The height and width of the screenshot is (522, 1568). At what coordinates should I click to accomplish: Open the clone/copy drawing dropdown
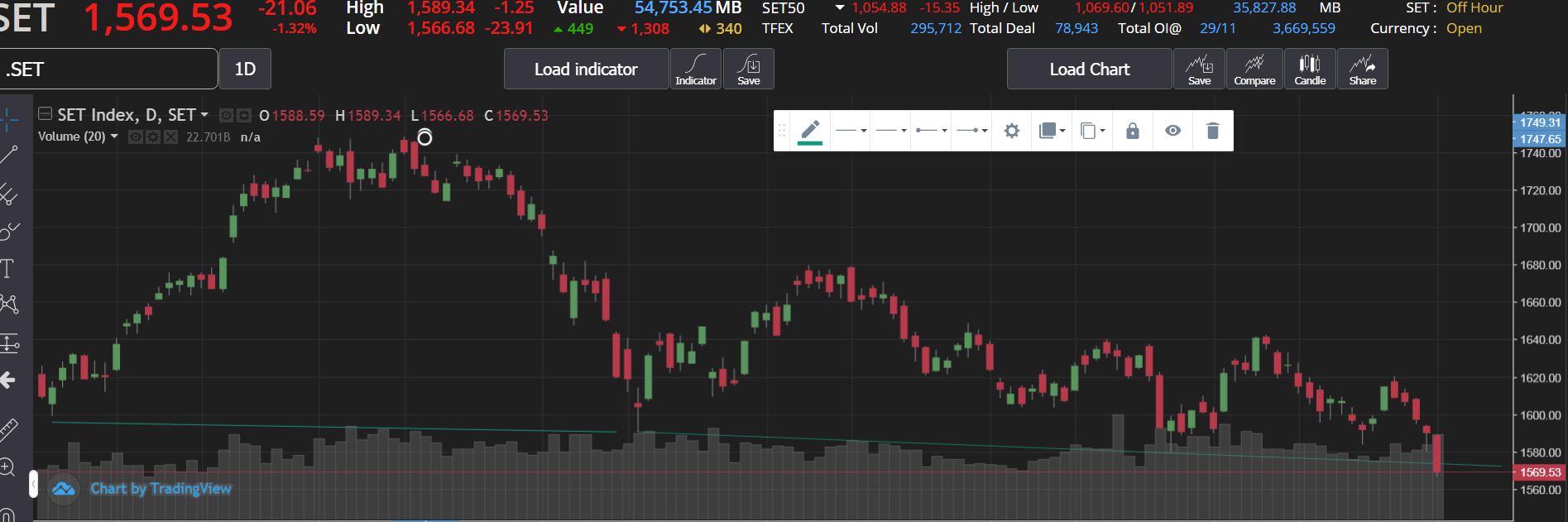click(1092, 131)
